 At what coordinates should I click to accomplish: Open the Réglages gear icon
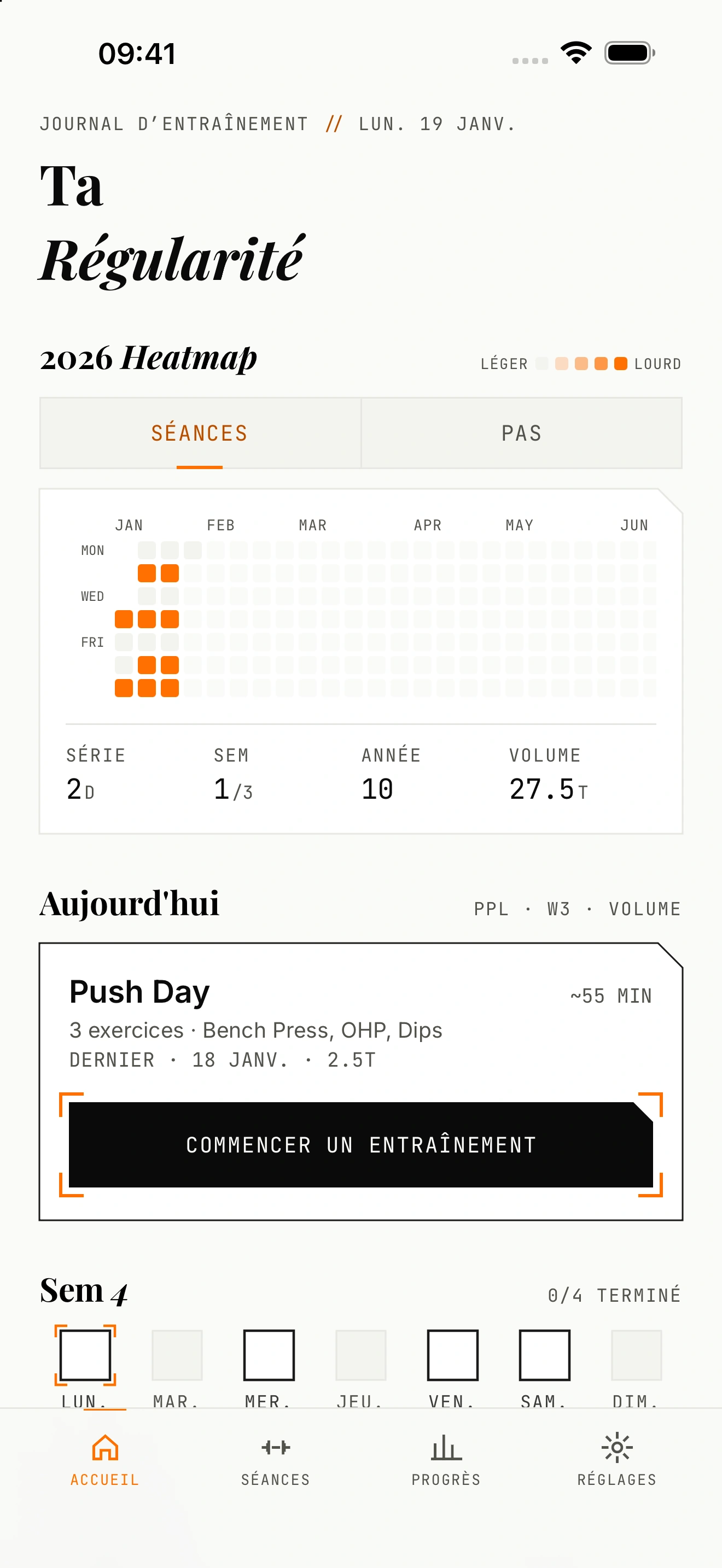[616, 1448]
